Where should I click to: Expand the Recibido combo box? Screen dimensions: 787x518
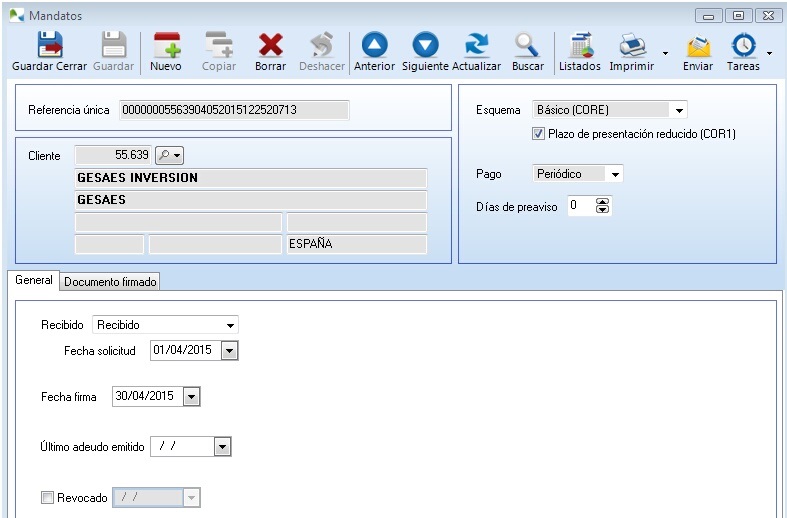(x=231, y=325)
